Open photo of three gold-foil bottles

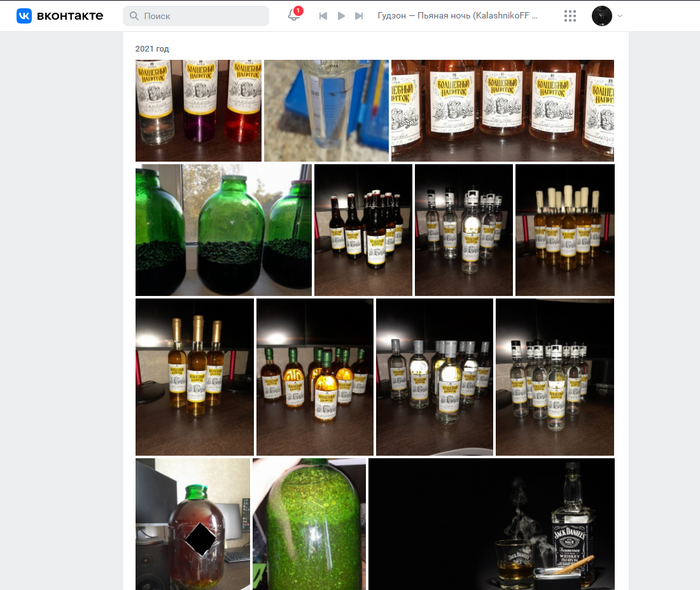(x=195, y=377)
